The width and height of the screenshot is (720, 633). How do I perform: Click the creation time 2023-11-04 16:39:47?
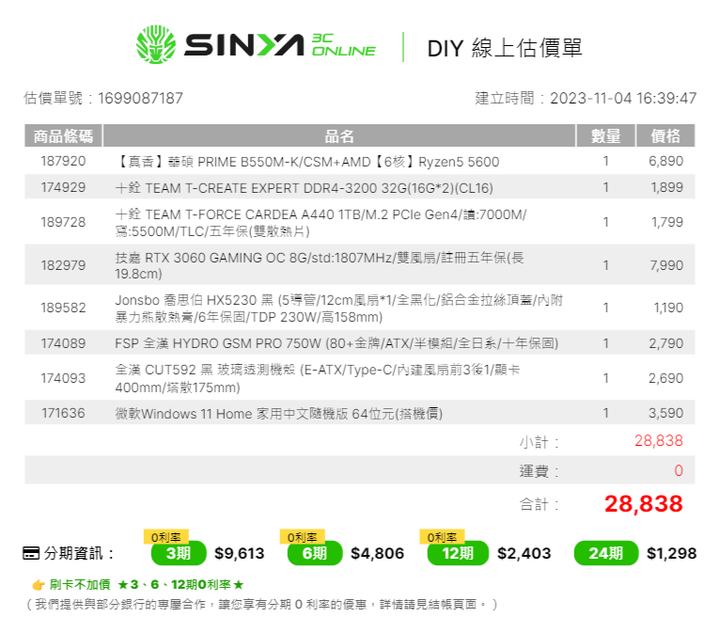(624, 98)
